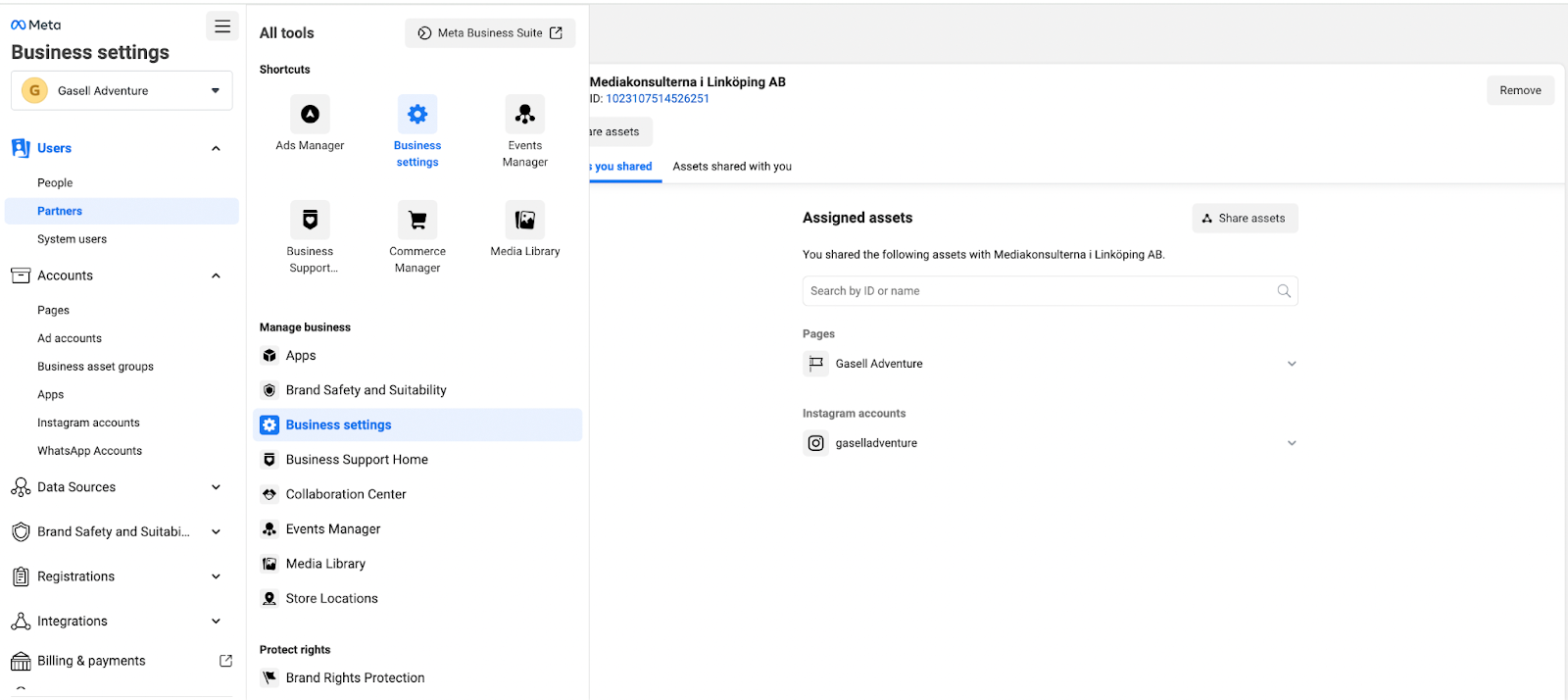Expand the Data Sources section
The width and height of the screenshot is (1568, 700).
click(216, 487)
